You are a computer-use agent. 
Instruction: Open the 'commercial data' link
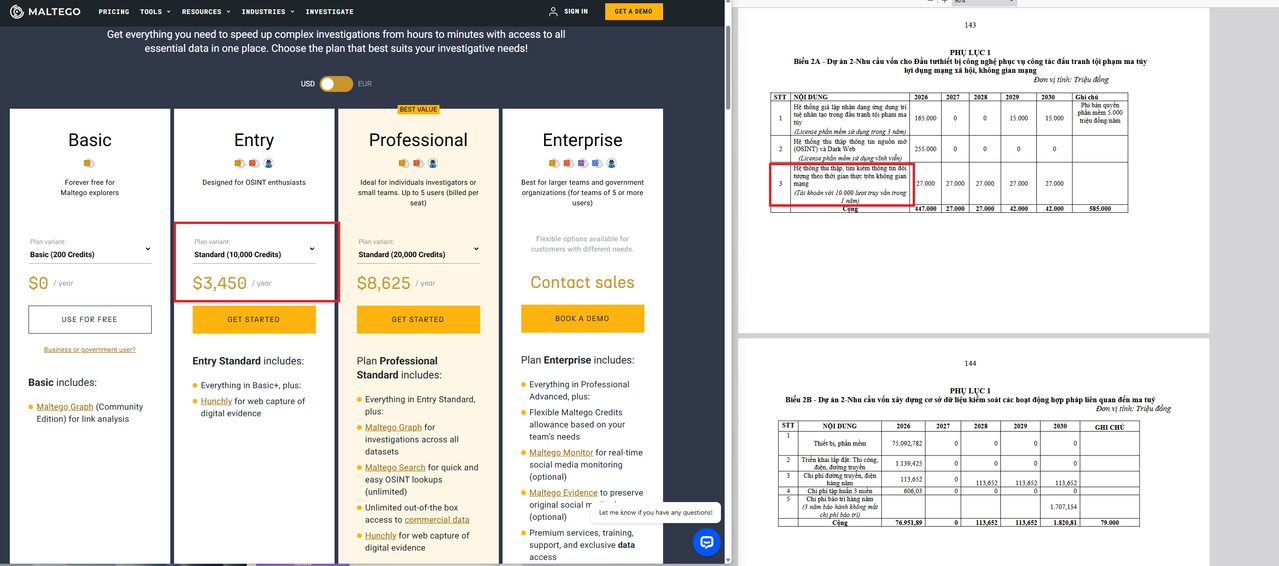[x=437, y=520]
